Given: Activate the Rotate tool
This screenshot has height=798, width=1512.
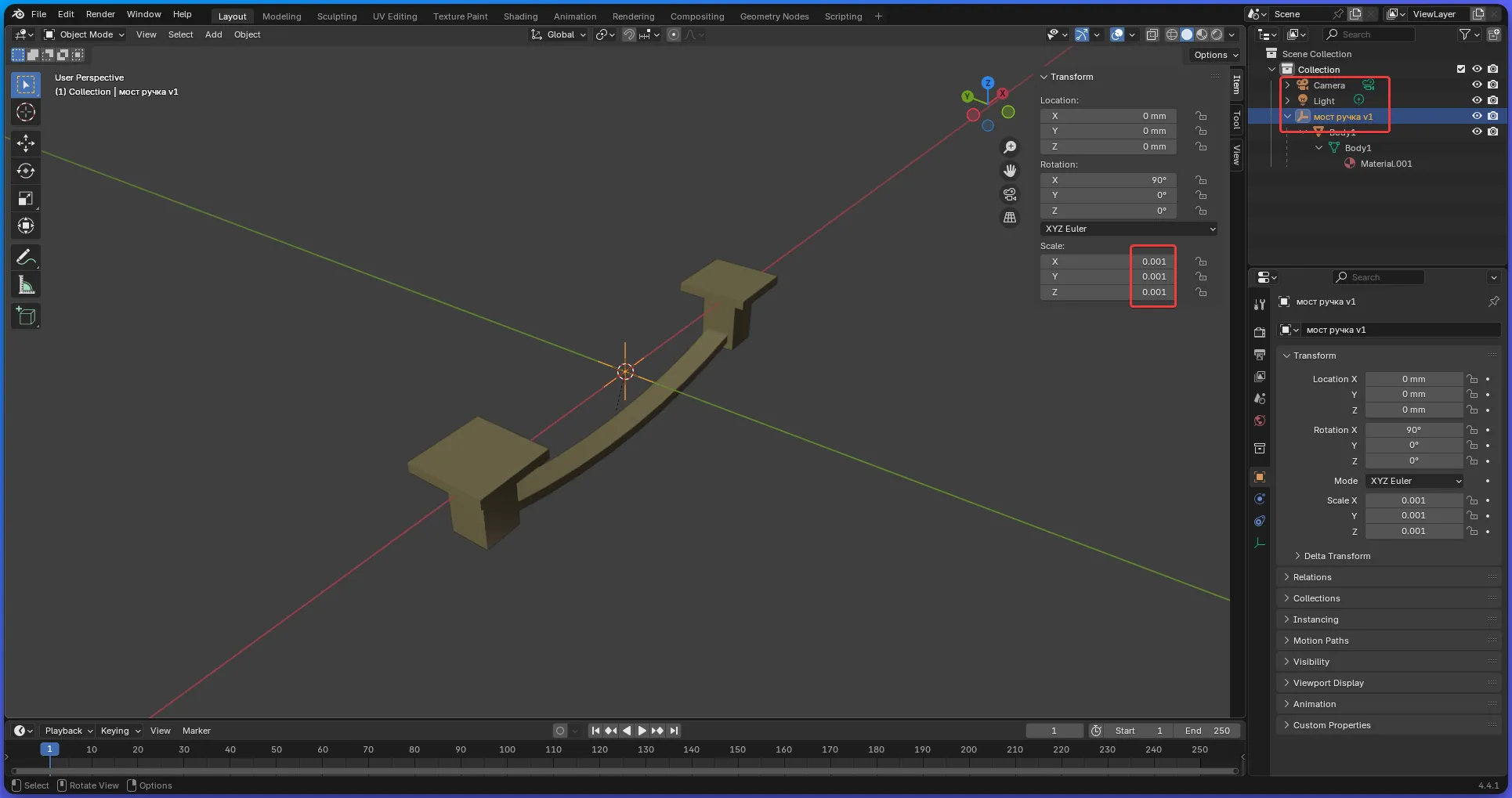Looking at the screenshot, I should 26,171.
